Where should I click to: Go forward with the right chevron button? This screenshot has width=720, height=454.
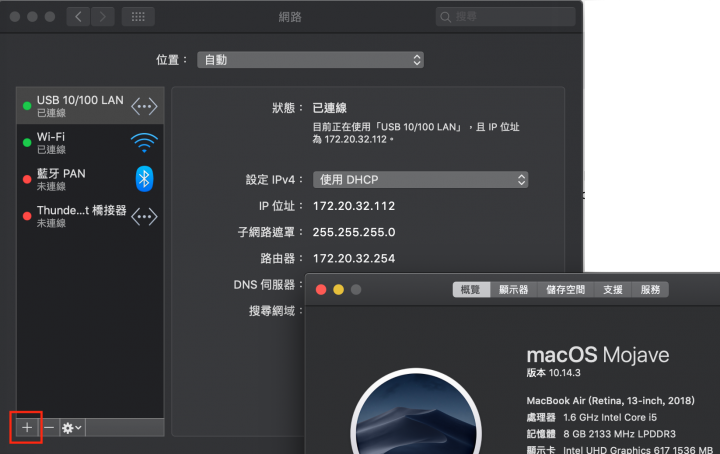pyautogui.click(x=102, y=17)
